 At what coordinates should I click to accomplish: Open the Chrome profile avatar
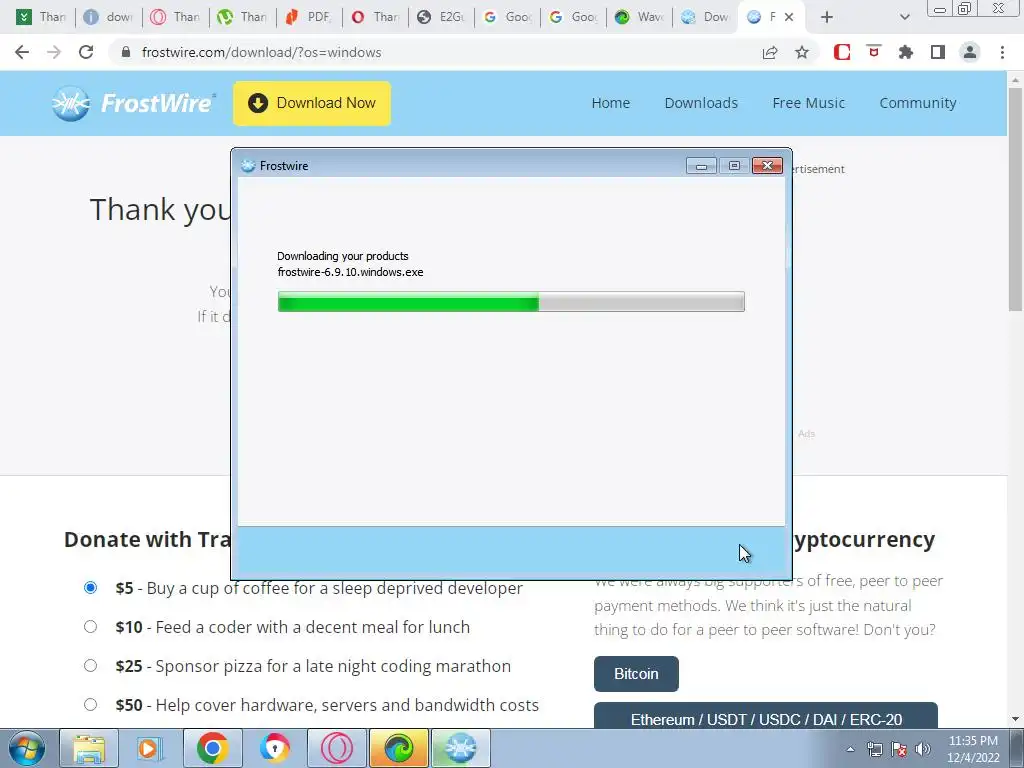[x=970, y=52]
